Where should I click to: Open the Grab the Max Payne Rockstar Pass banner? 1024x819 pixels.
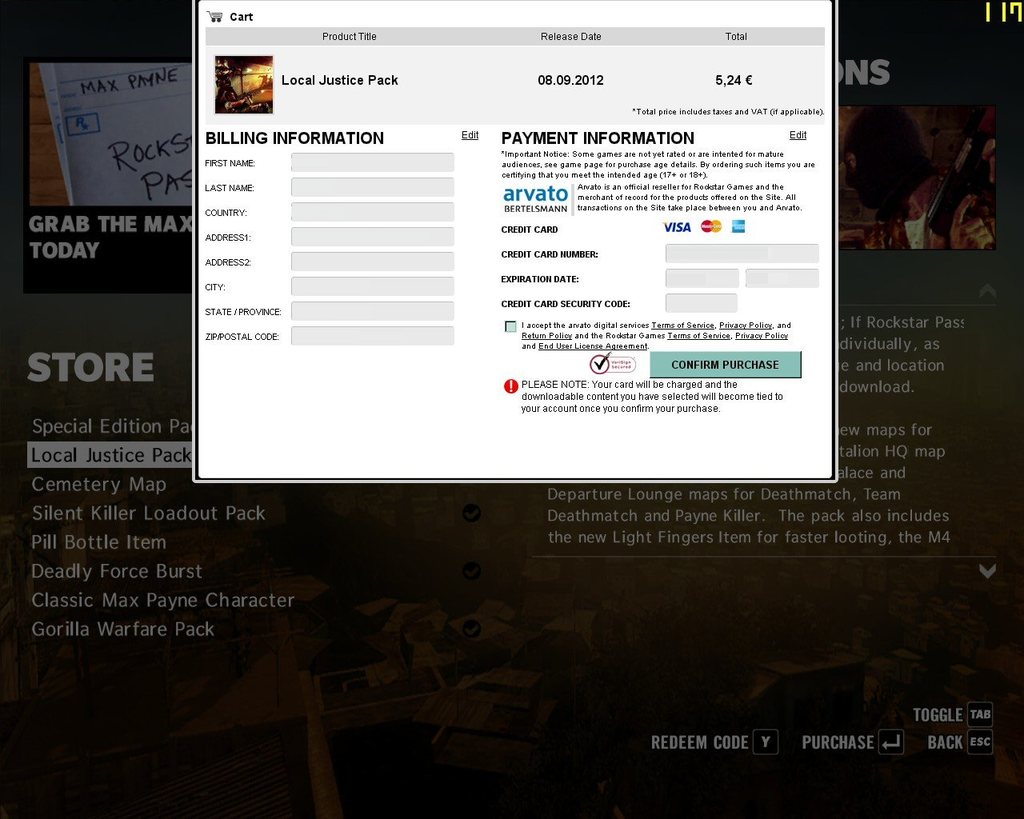pos(108,175)
